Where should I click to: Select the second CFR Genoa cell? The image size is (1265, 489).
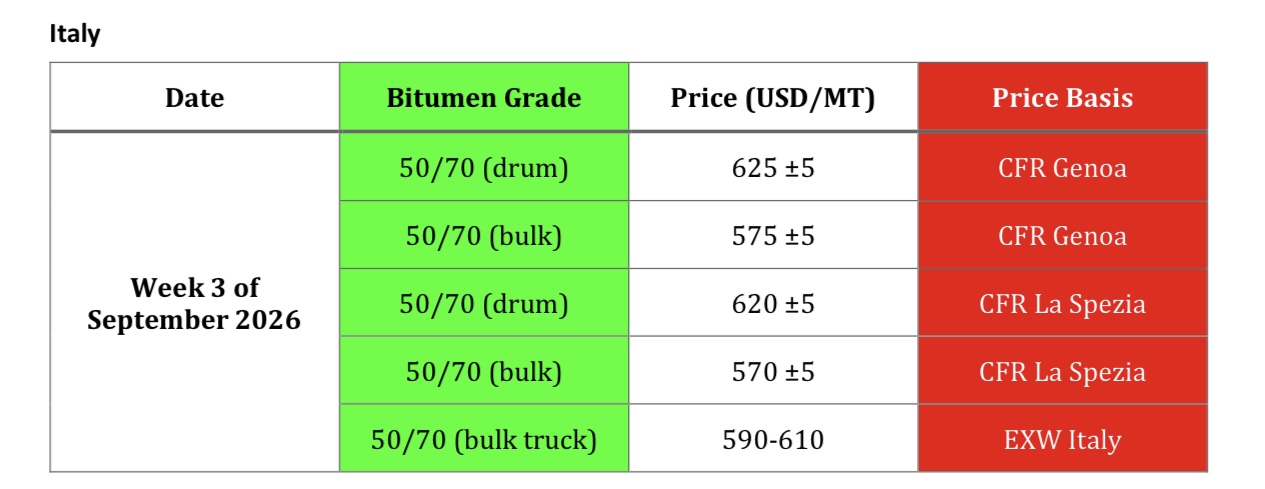(1062, 235)
